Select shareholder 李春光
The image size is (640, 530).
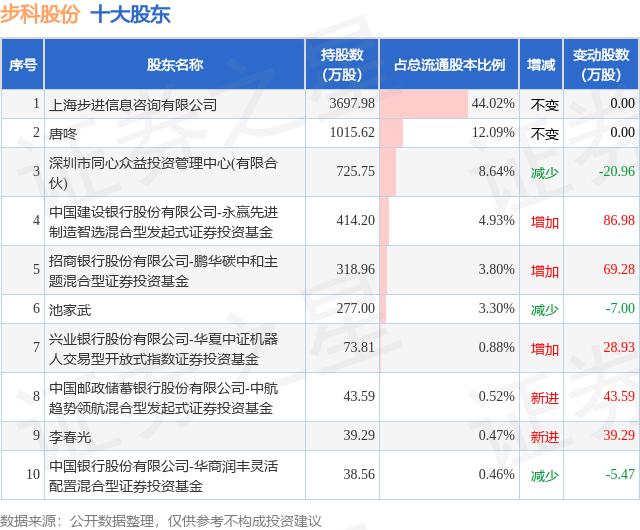pyautogui.click(x=70, y=437)
